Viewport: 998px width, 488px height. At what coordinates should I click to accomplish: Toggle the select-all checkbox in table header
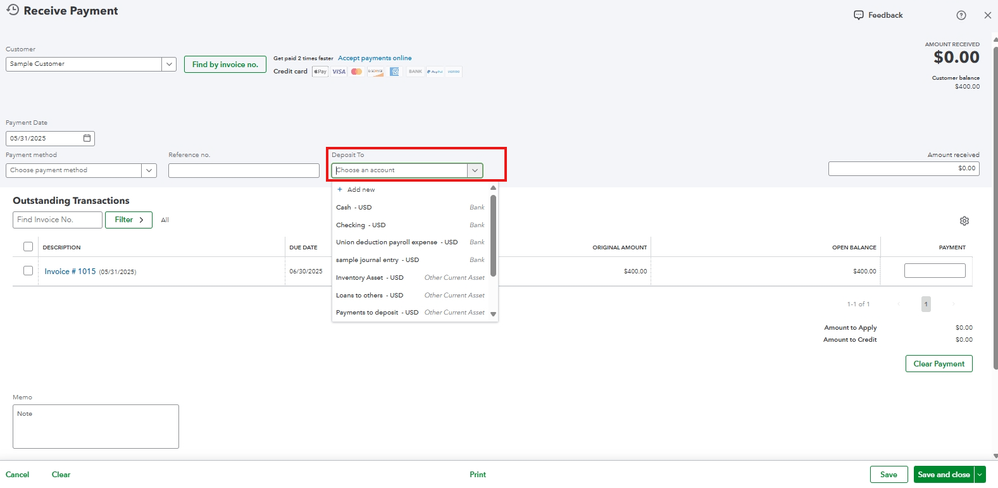click(x=28, y=247)
